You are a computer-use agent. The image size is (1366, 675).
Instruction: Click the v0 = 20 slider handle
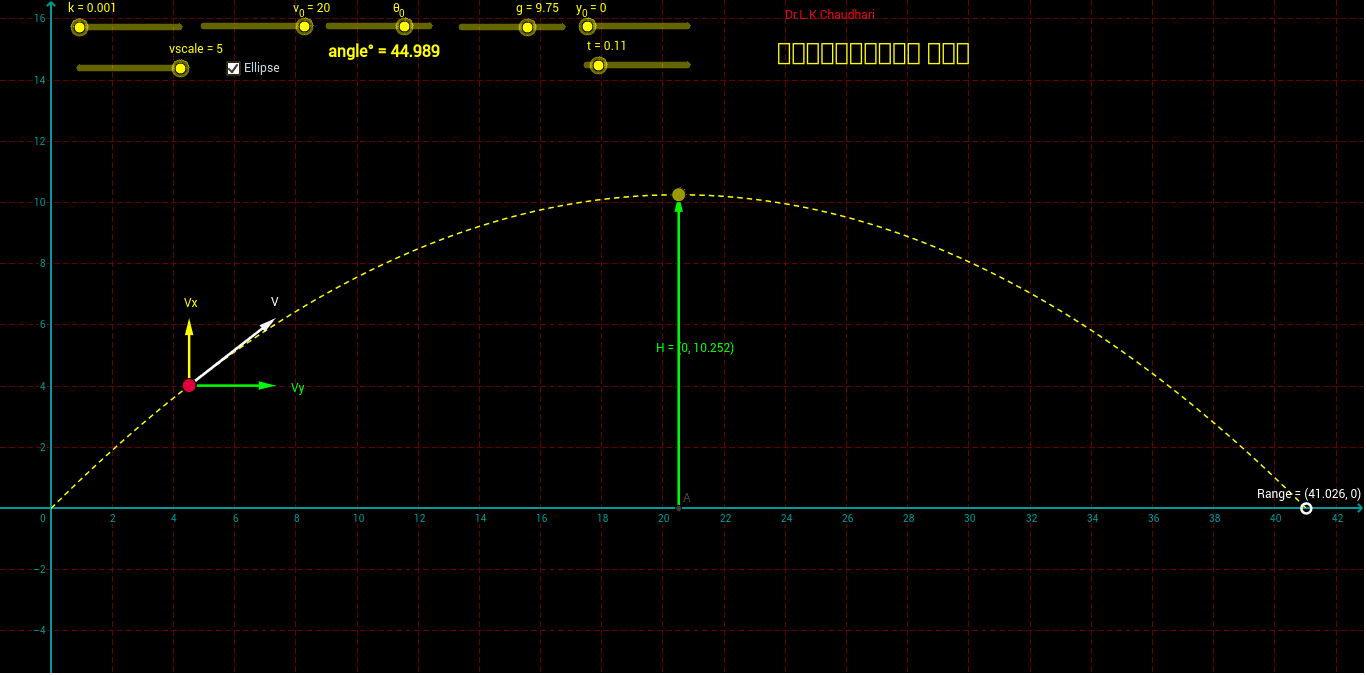(302, 27)
